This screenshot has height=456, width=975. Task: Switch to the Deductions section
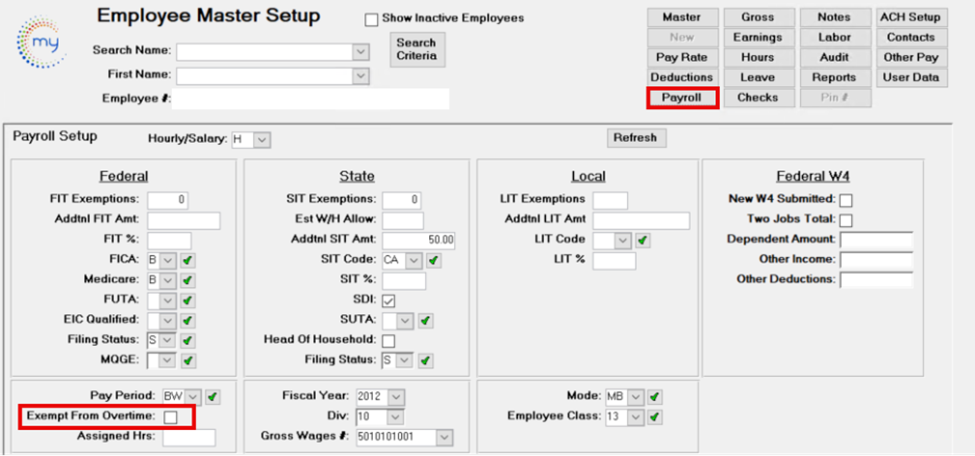(681, 77)
